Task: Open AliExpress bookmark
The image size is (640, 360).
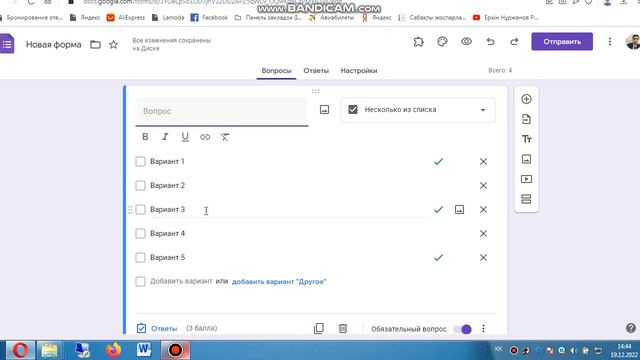Action: [126, 18]
